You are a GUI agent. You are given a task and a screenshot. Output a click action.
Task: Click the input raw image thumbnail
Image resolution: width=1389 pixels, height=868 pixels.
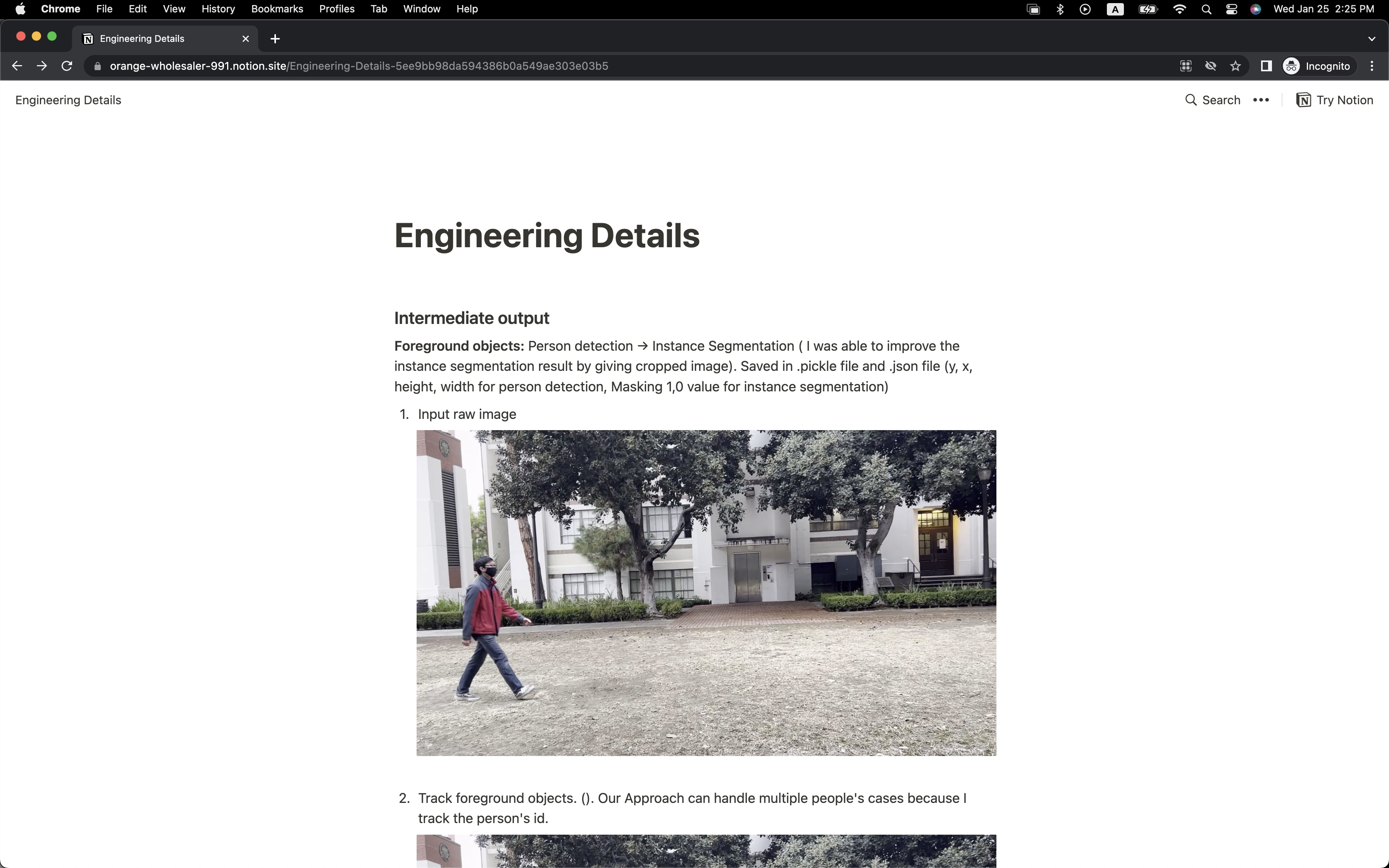coord(706,592)
